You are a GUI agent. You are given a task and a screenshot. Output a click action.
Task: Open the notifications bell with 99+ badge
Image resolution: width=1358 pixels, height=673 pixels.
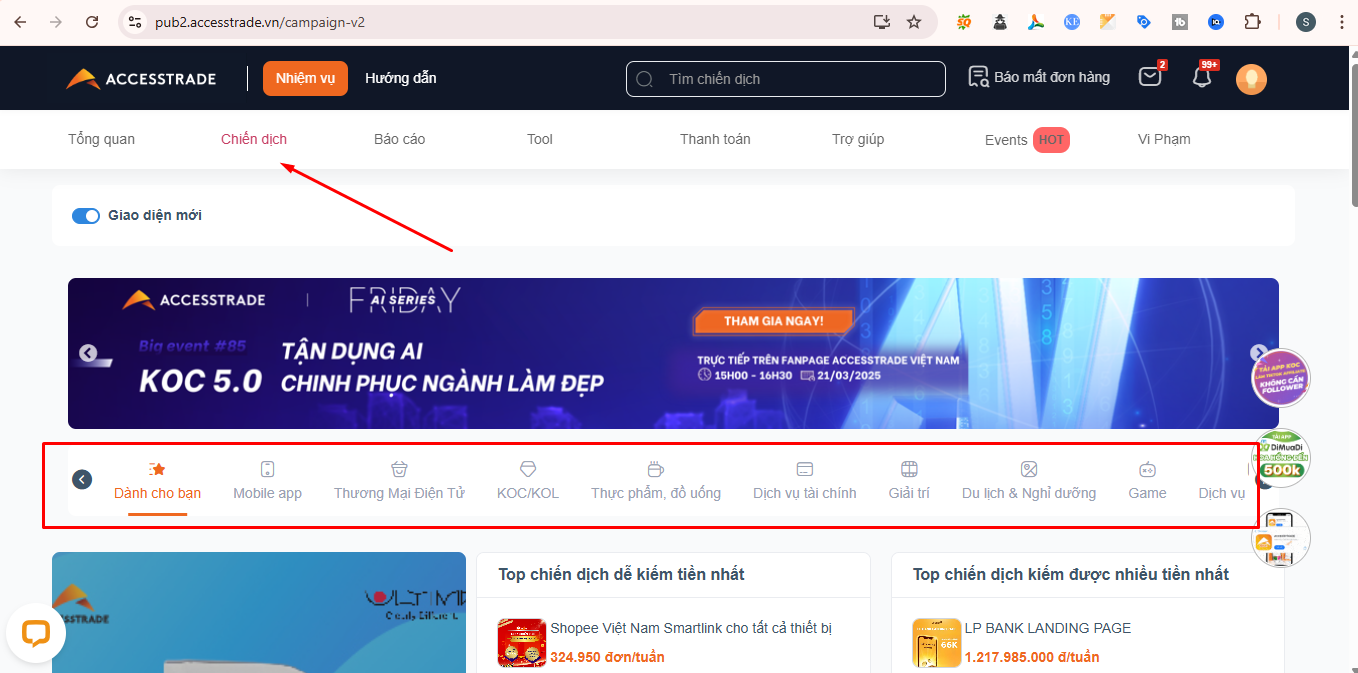pyautogui.click(x=1202, y=77)
